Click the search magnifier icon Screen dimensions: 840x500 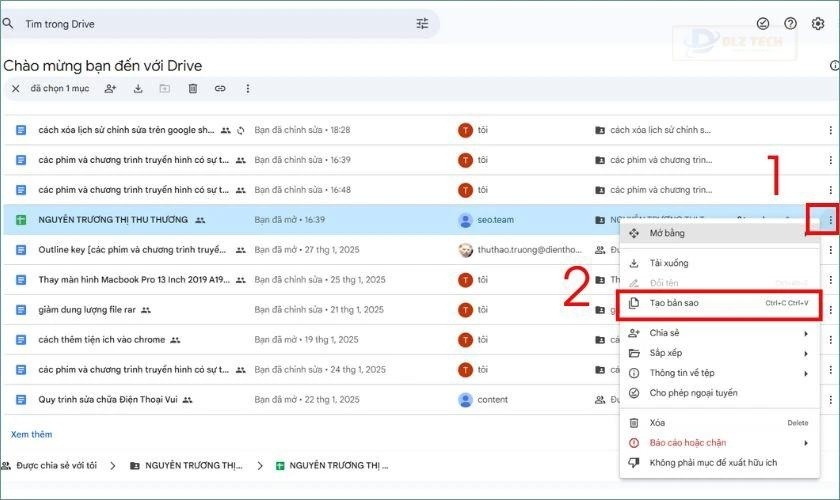[x=8, y=24]
